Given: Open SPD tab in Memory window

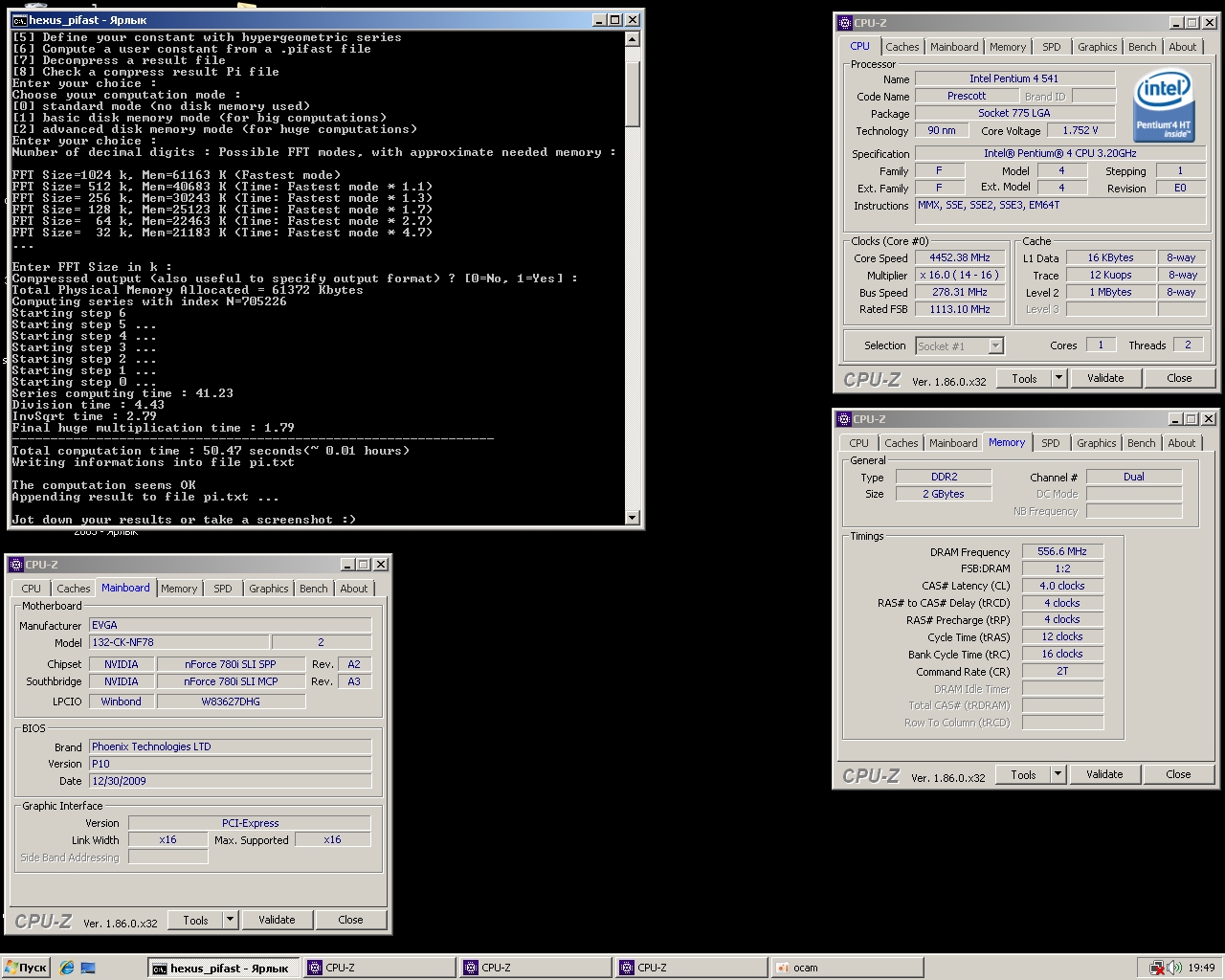Looking at the screenshot, I should 1051,443.
